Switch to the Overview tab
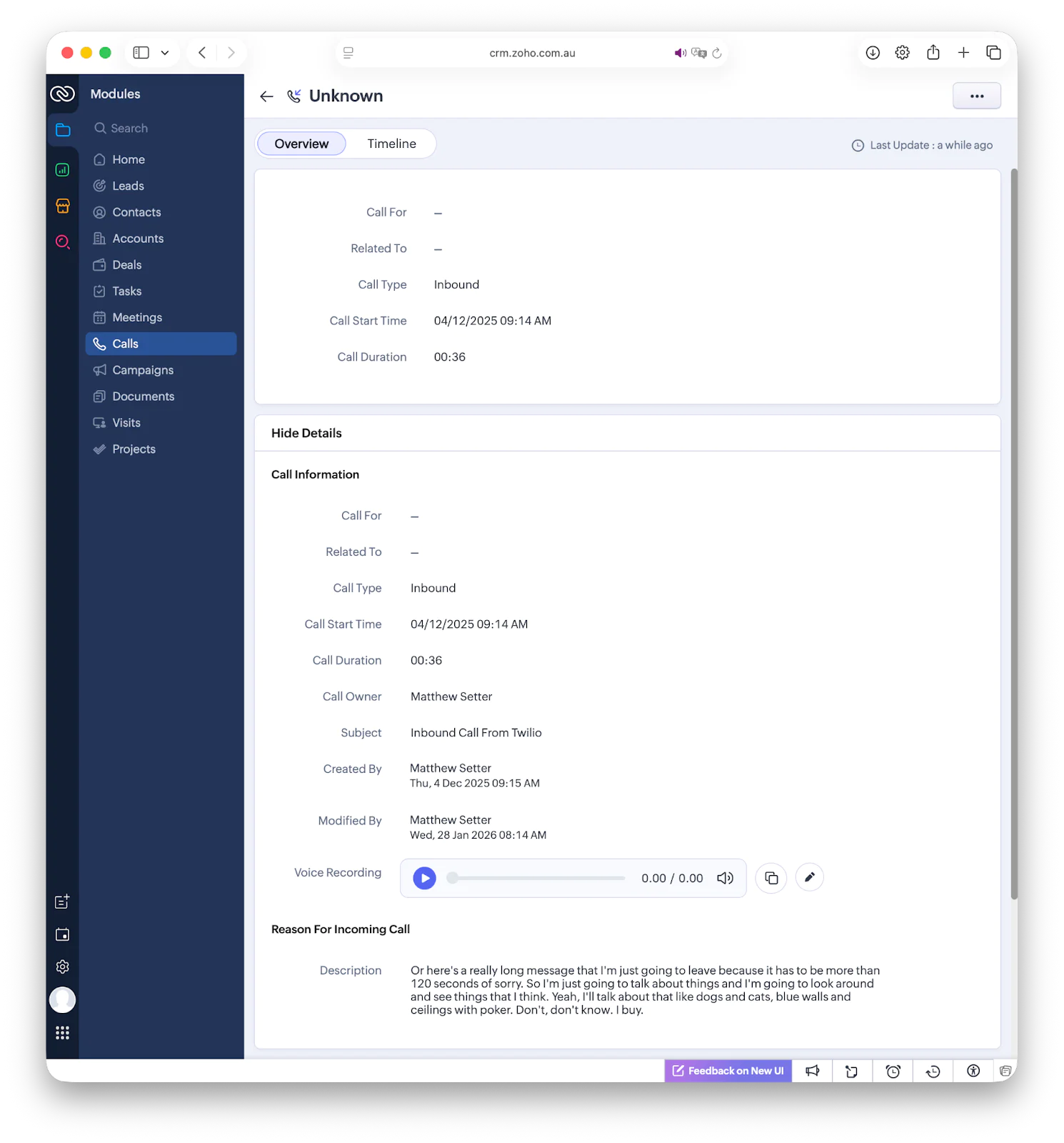Viewport: 1064px width, 1143px height. [301, 144]
